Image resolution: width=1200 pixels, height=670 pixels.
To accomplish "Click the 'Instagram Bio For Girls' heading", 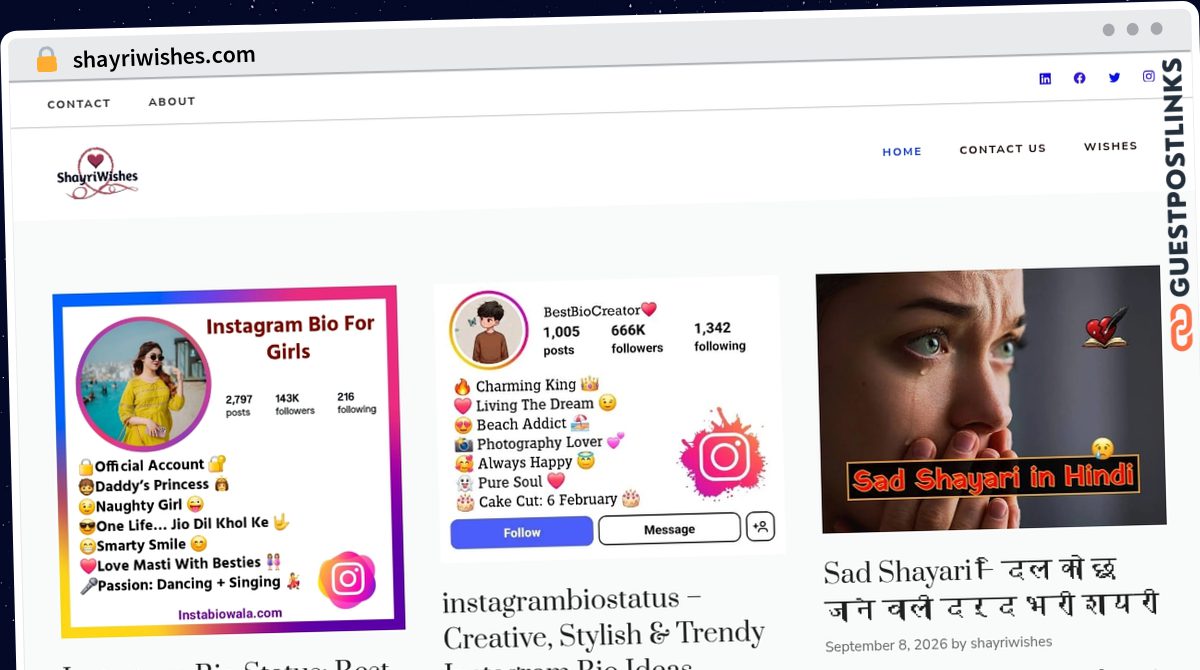I will tap(290, 338).
